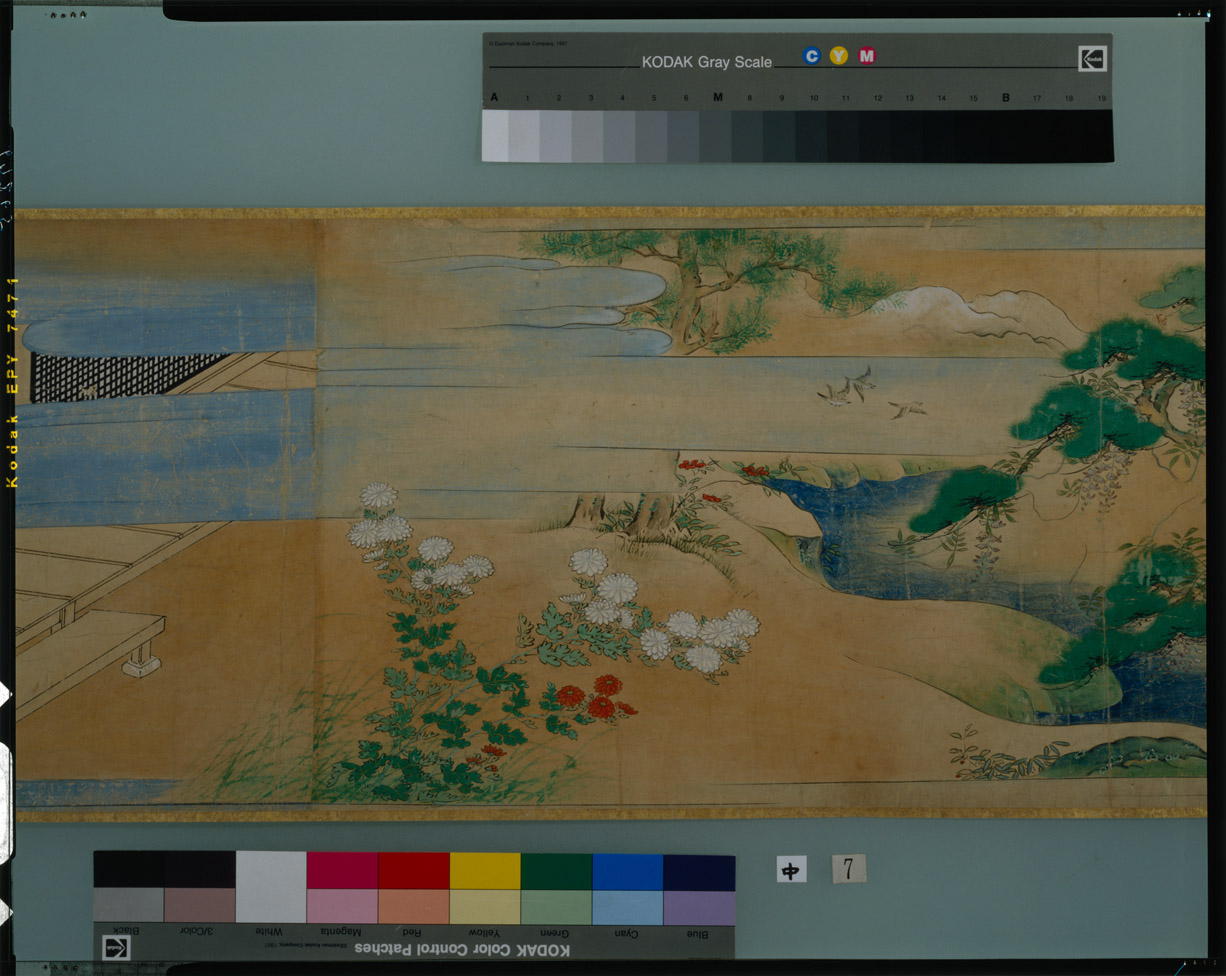Image resolution: width=1226 pixels, height=976 pixels.
Task: Click the number 15 on the gray scale
Action: pos(973,99)
